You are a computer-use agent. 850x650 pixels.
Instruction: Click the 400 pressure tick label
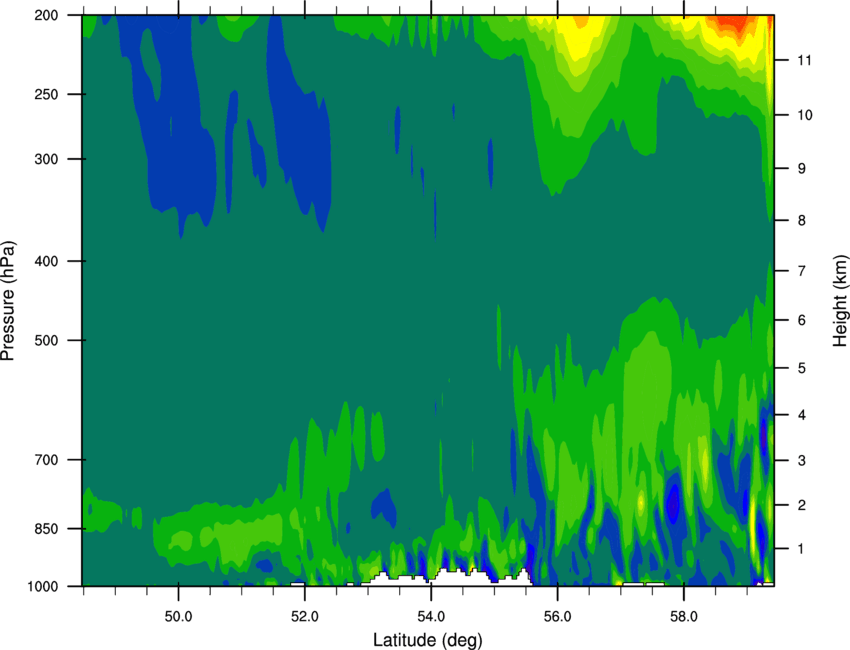coord(47,261)
